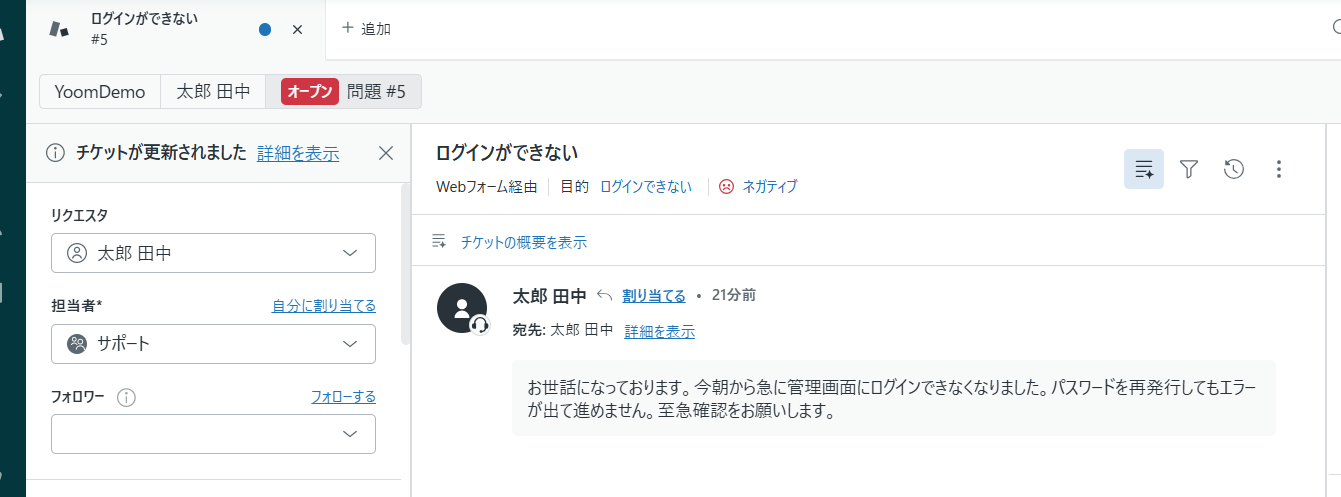Click the info icon beside フォロワー
The image size is (1341, 497).
(x=126, y=398)
